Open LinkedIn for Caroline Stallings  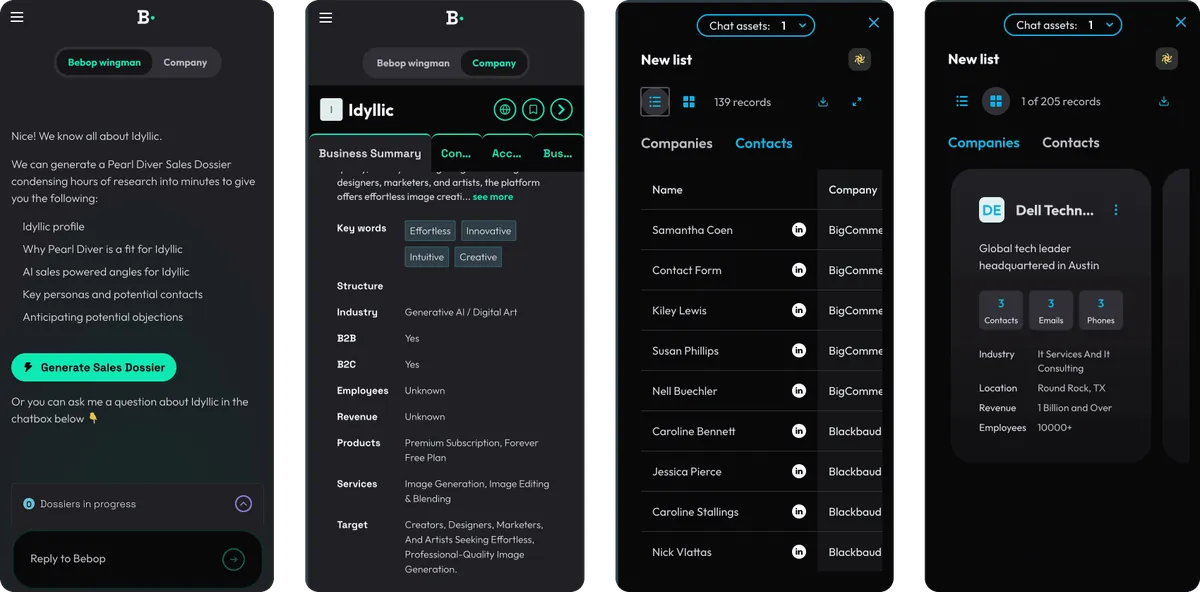[799, 511]
